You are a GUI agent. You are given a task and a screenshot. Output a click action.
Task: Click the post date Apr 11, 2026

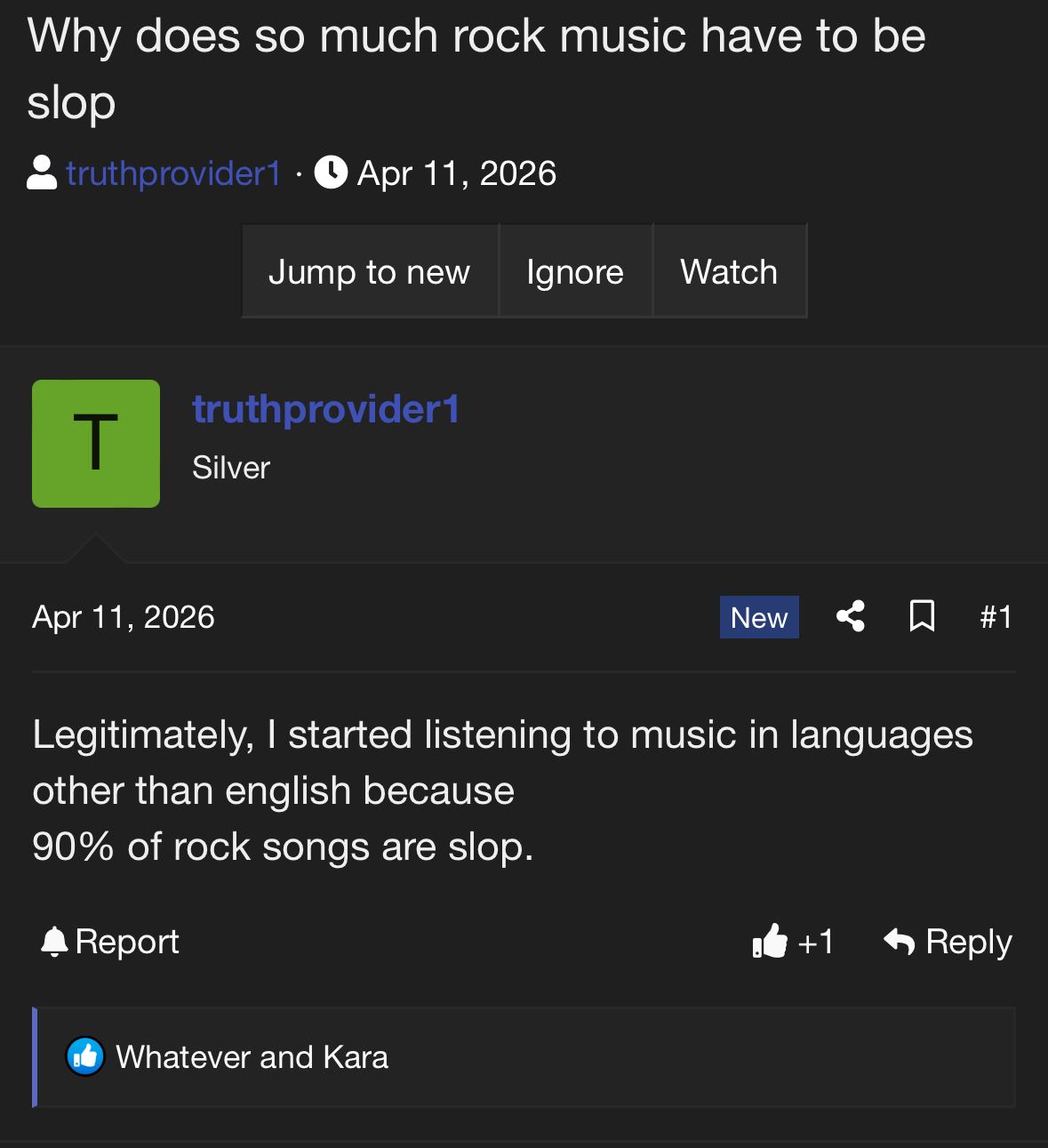tap(124, 617)
